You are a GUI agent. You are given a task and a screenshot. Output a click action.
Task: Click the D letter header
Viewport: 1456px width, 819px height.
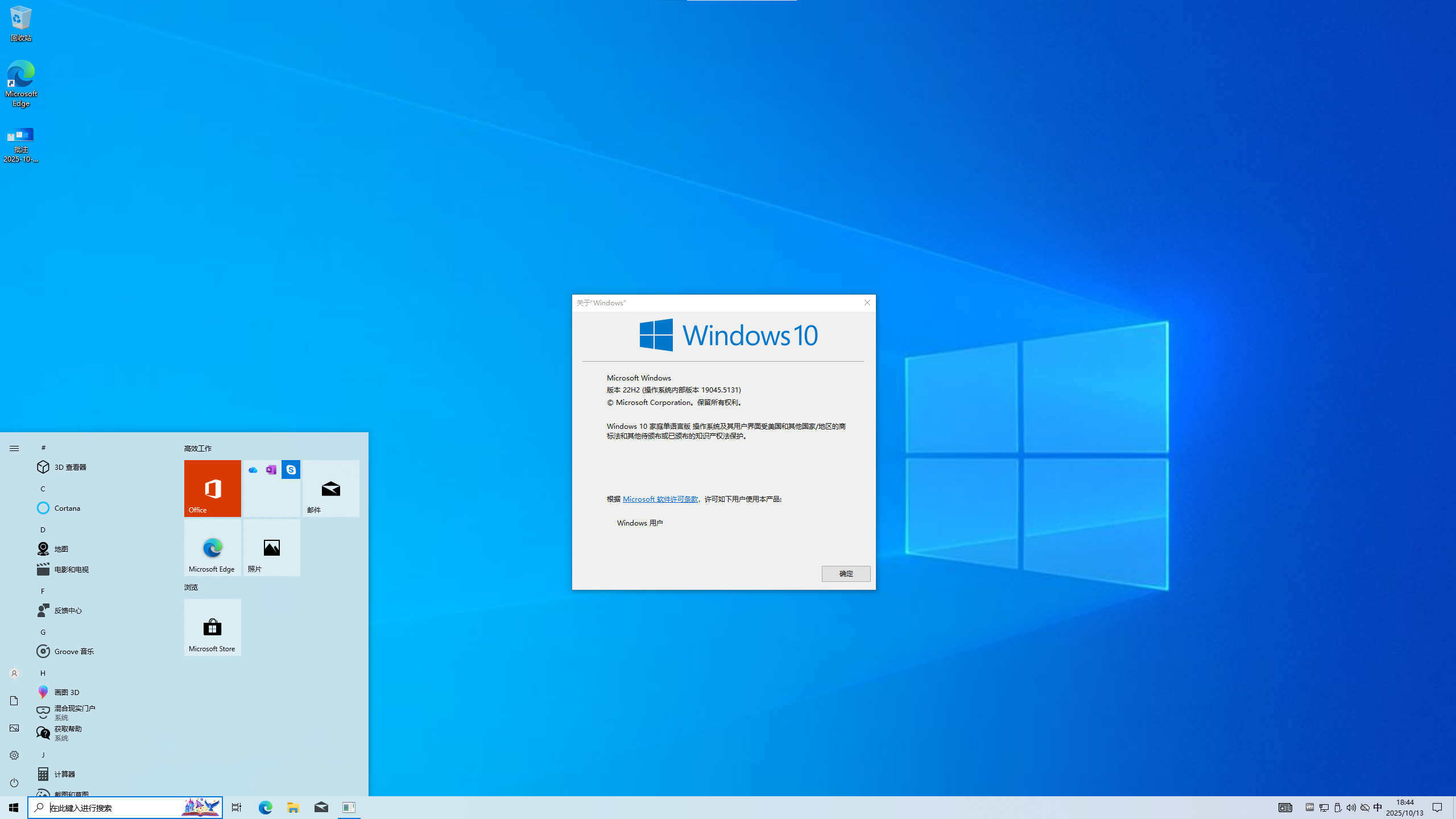click(43, 530)
